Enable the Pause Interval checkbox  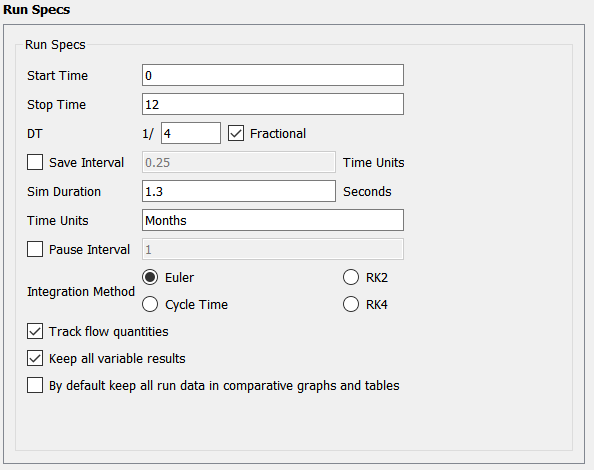pos(35,249)
